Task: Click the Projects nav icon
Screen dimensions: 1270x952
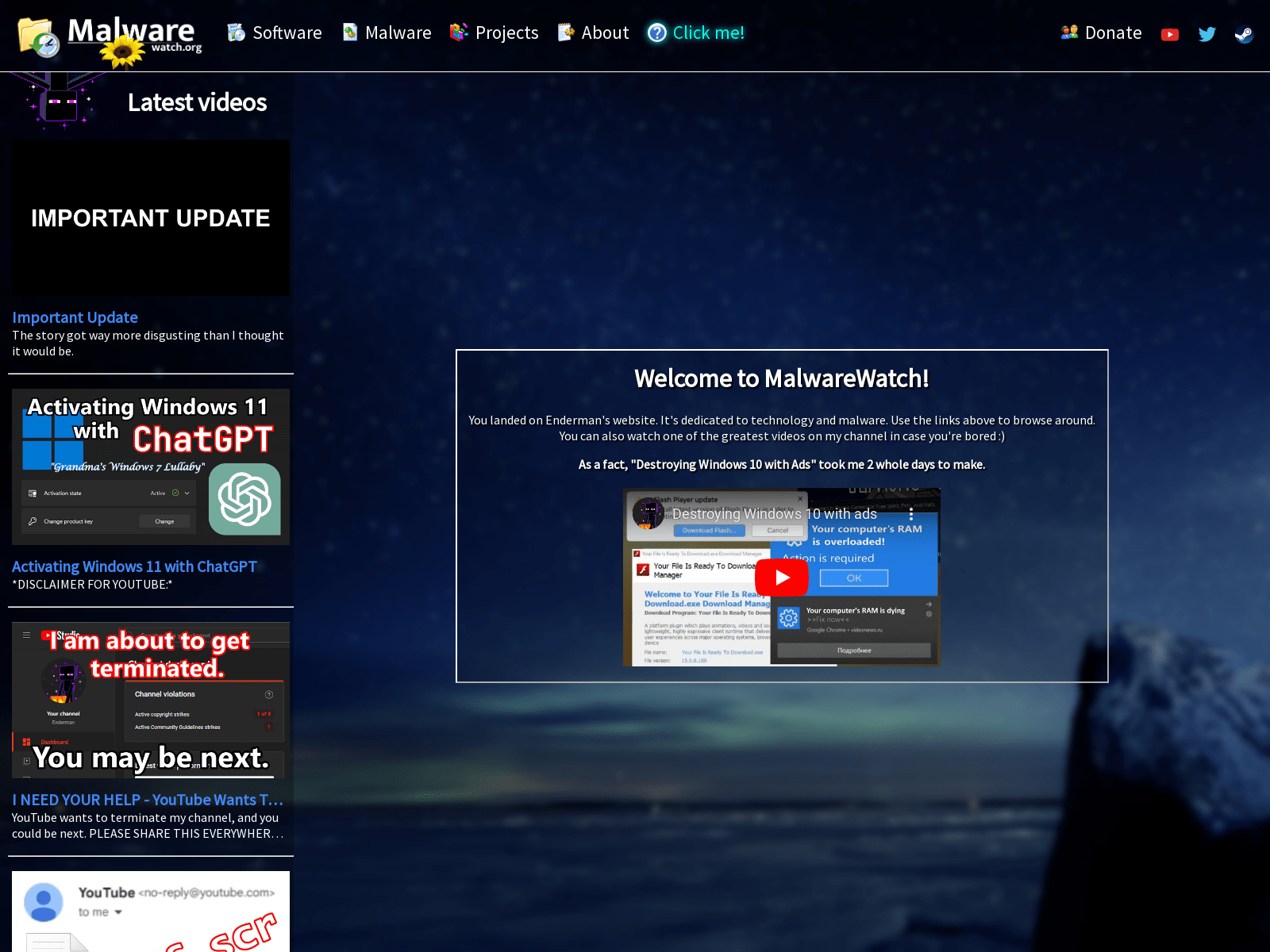Action: 459,33
